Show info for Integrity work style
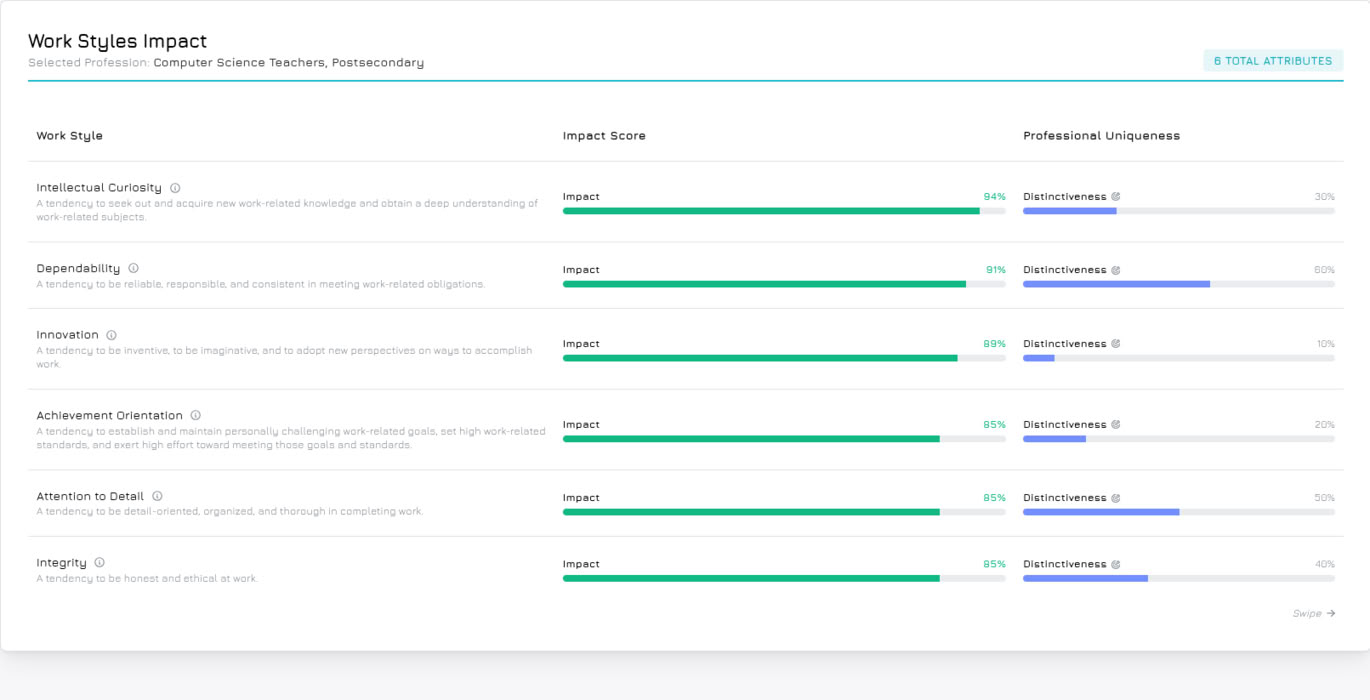 [99, 563]
